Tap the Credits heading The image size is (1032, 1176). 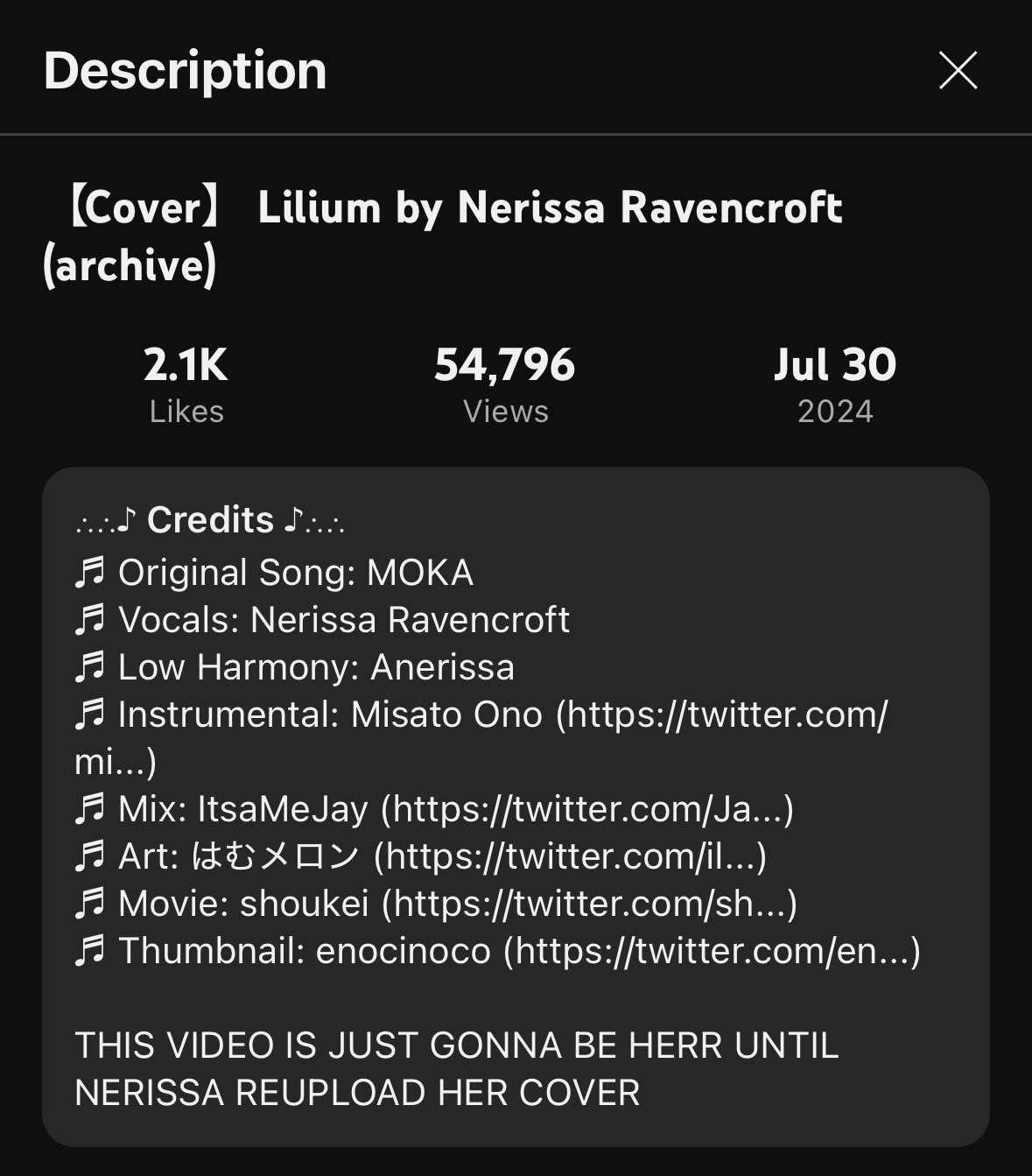210,520
